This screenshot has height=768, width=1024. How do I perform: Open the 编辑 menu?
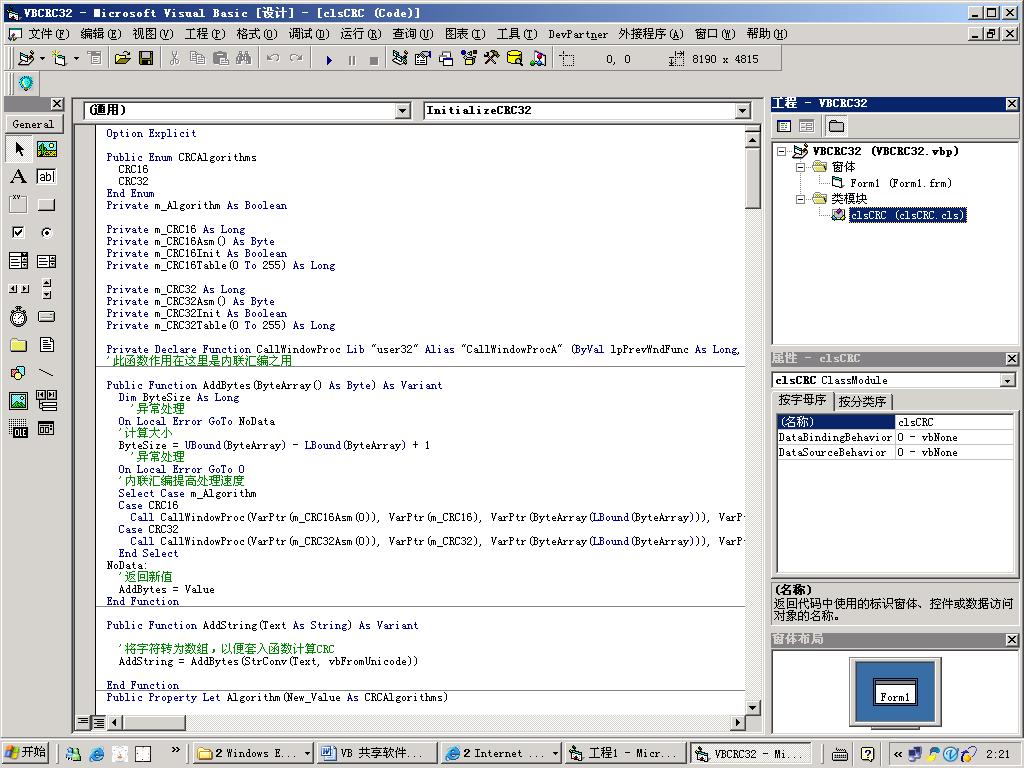[100, 34]
